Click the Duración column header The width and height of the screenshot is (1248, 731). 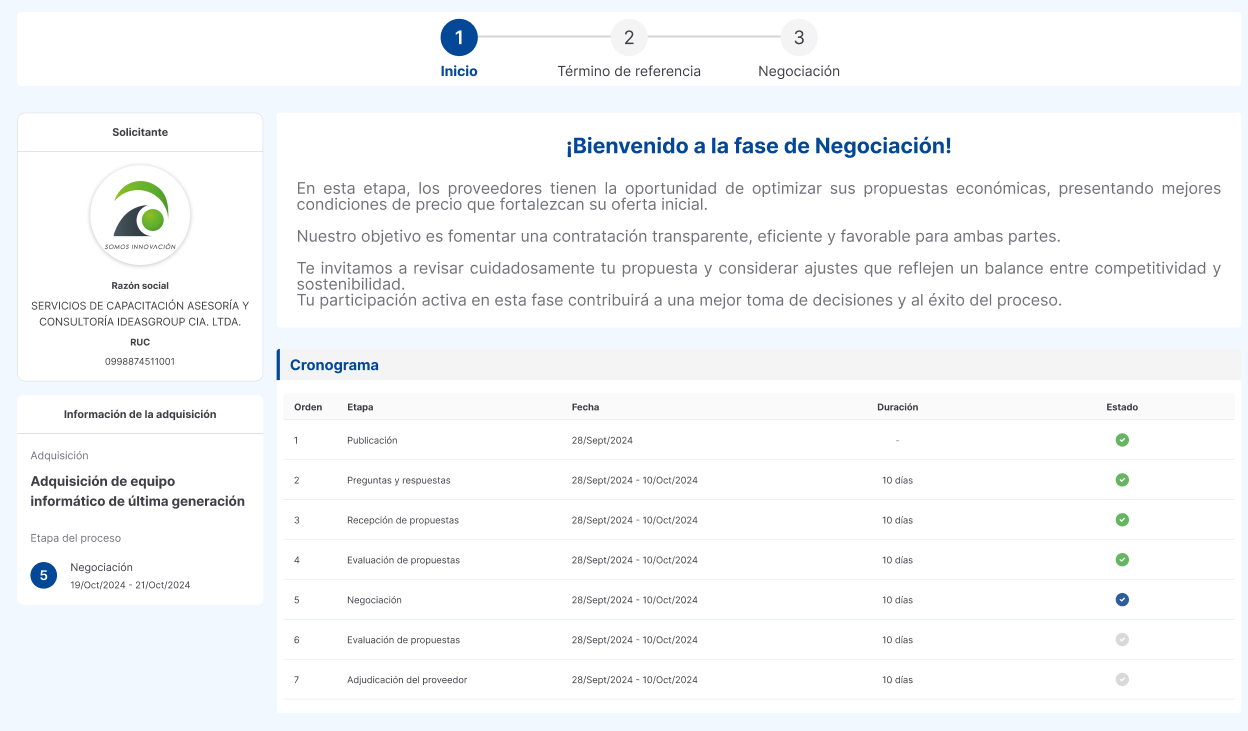point(897,407)
